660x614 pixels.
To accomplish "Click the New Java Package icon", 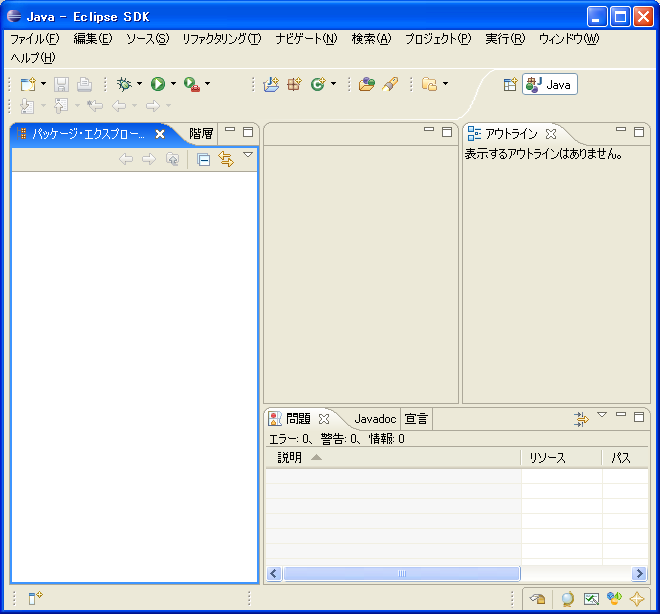I will click(271, 85).
